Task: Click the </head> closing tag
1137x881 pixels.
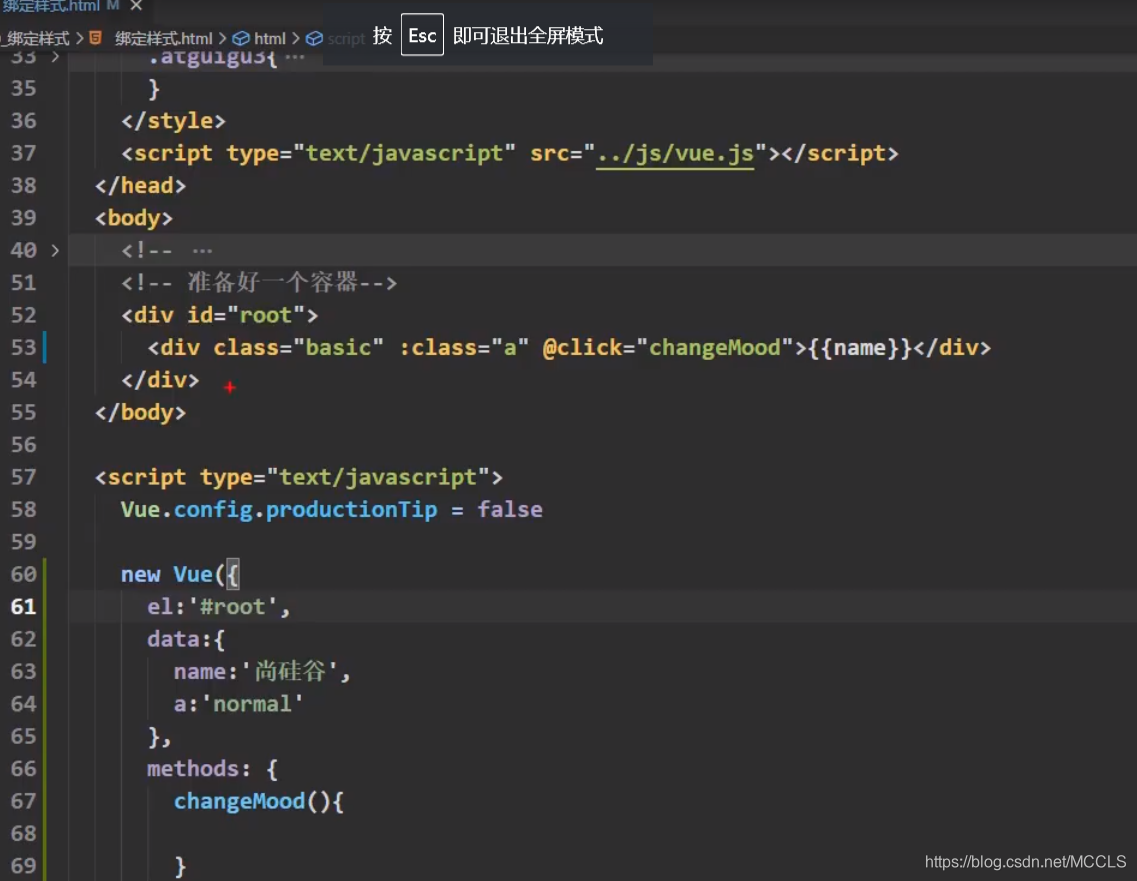Action: pos(140,186)
